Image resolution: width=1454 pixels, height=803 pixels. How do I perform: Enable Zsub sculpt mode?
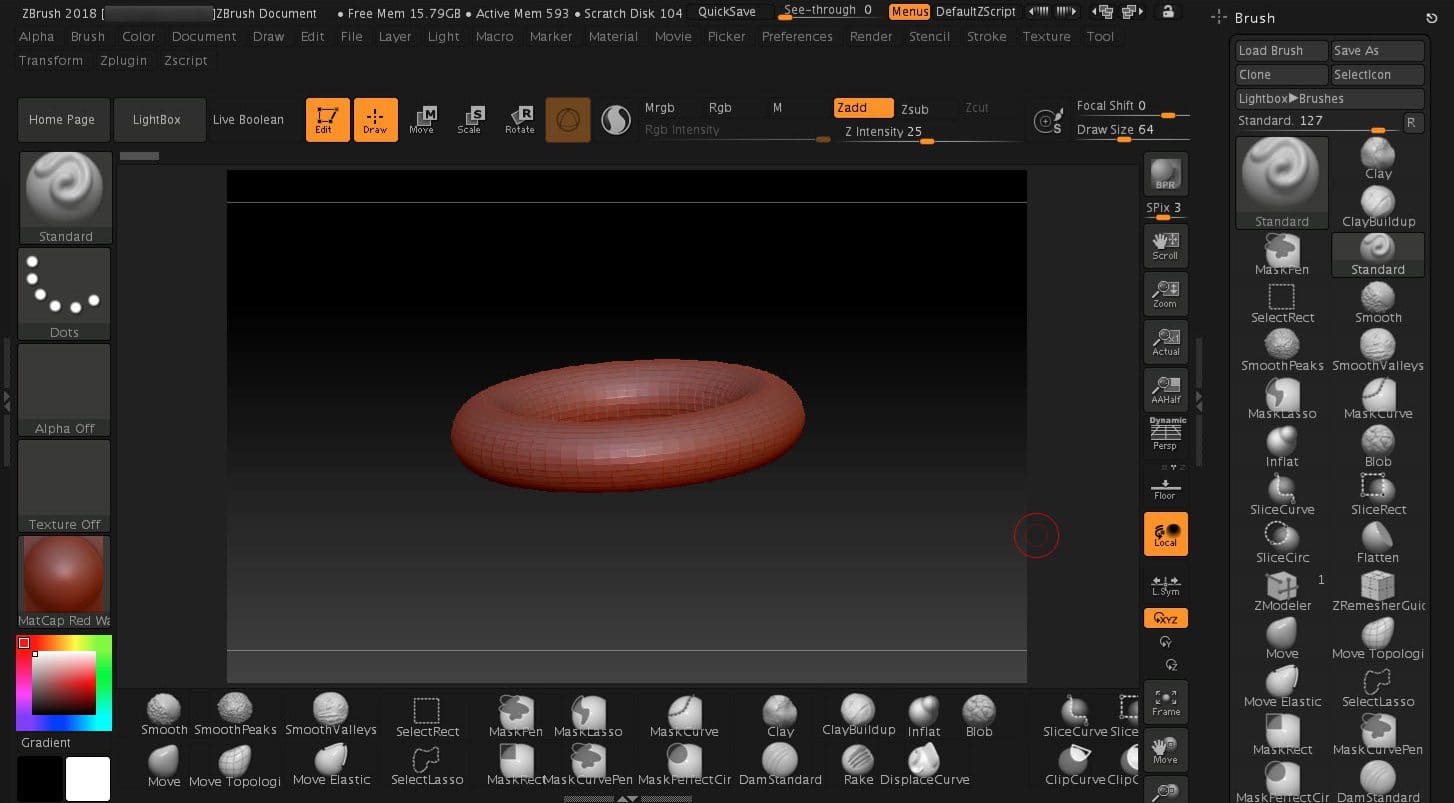tap(915, 109)
